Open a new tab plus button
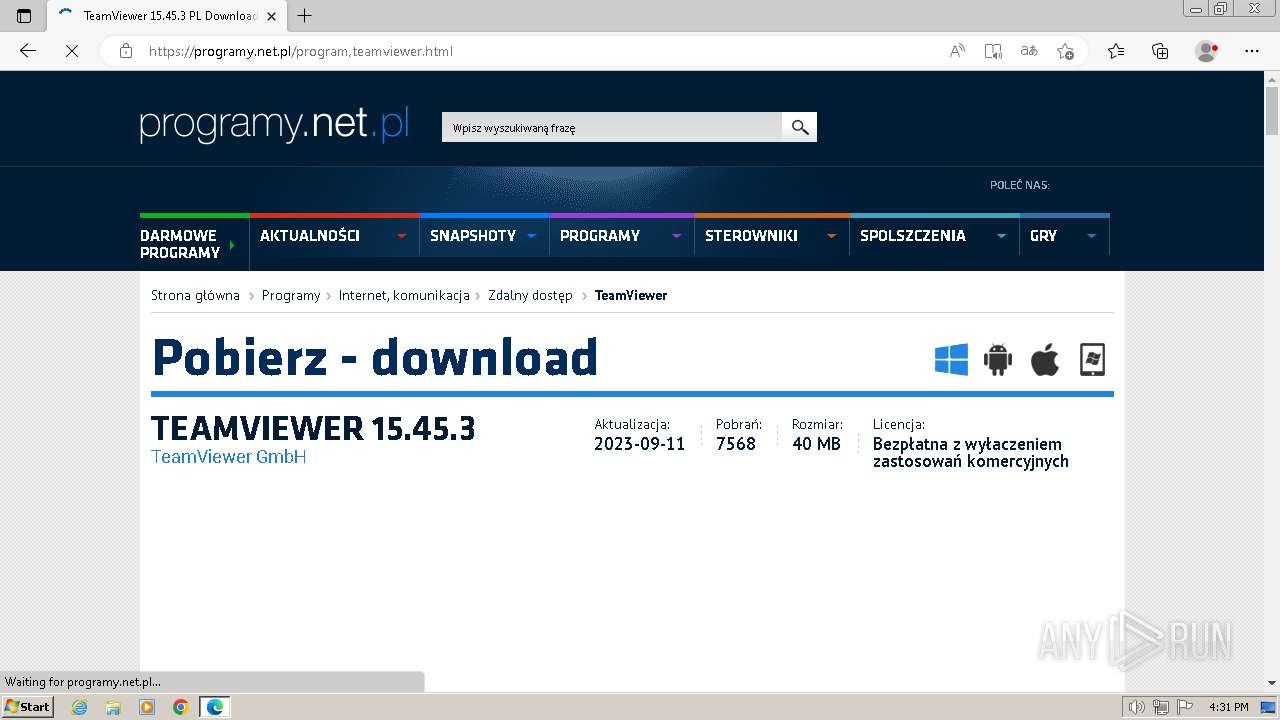The width and height of the screenshot is (1280, 720). pyautogui.click(x=305, y=16)
